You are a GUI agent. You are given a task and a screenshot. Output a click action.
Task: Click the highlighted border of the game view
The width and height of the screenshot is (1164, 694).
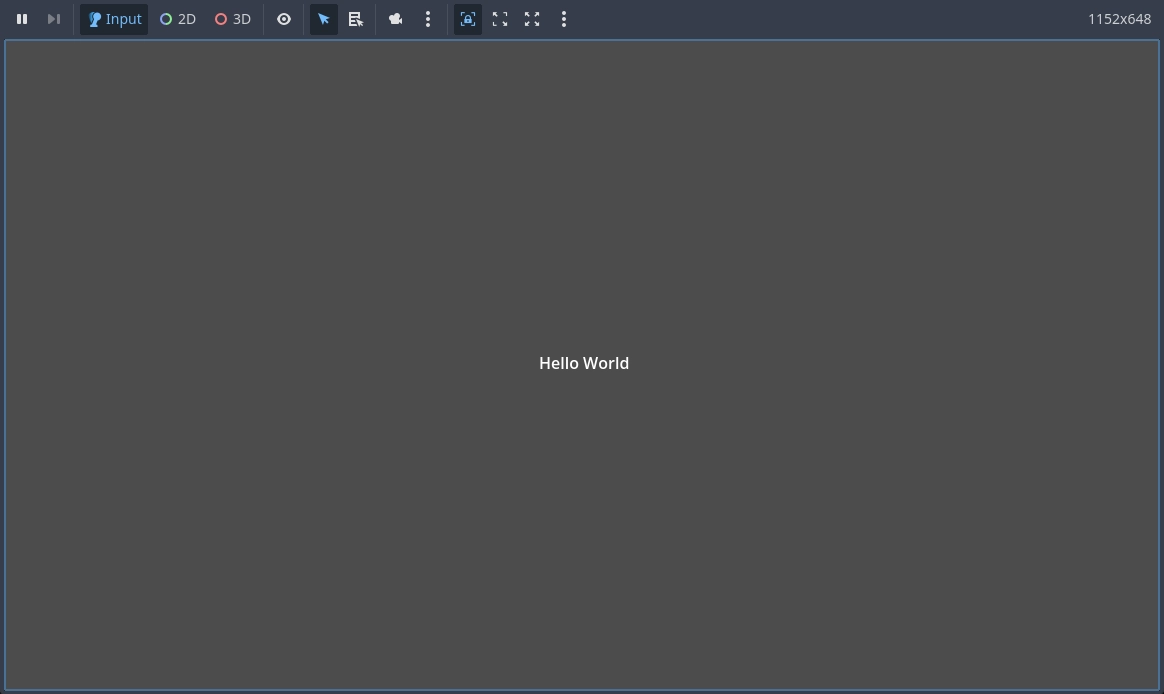tap(3, 363)
